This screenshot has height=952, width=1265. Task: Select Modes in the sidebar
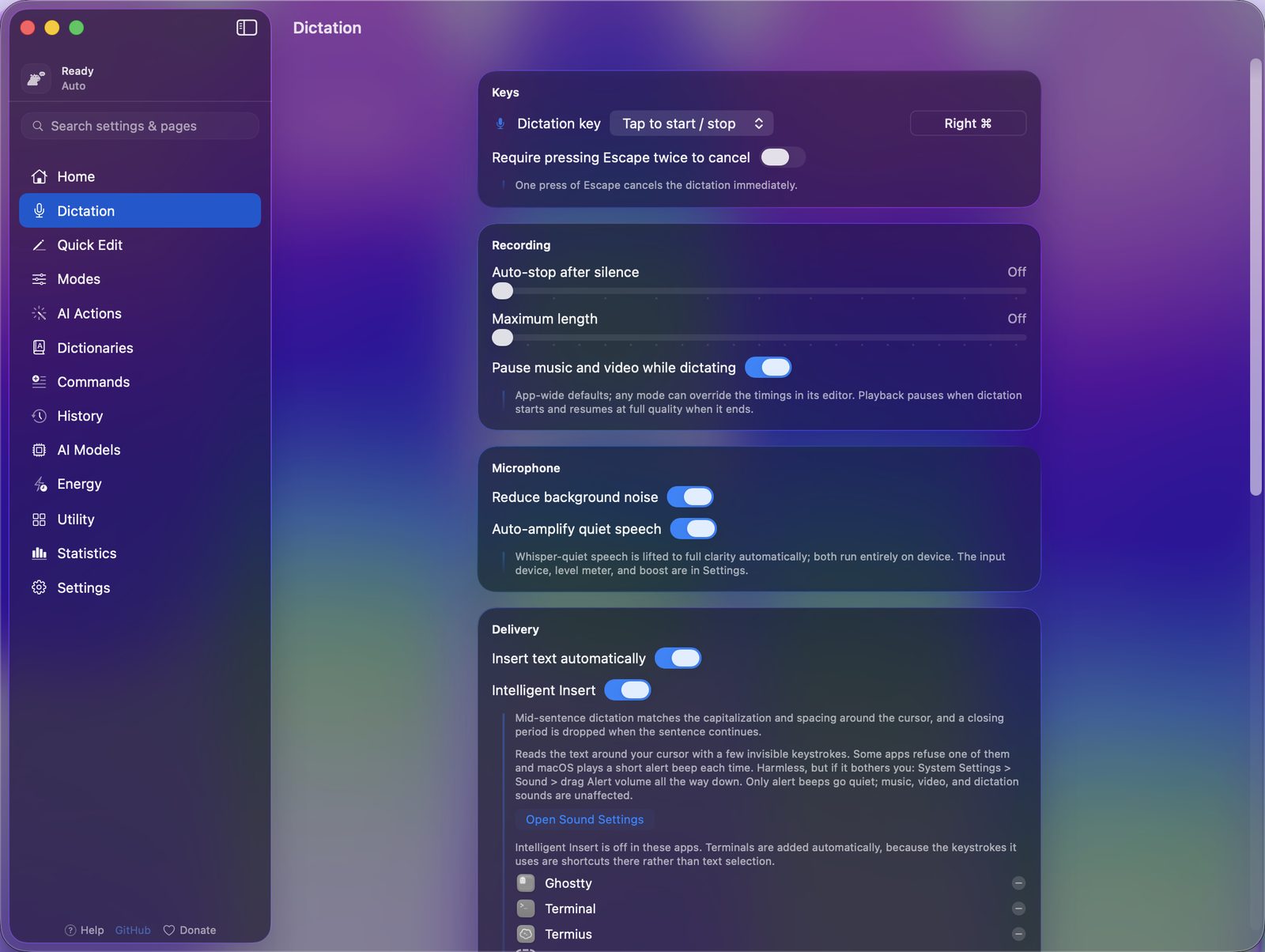(x=140, y=279)
